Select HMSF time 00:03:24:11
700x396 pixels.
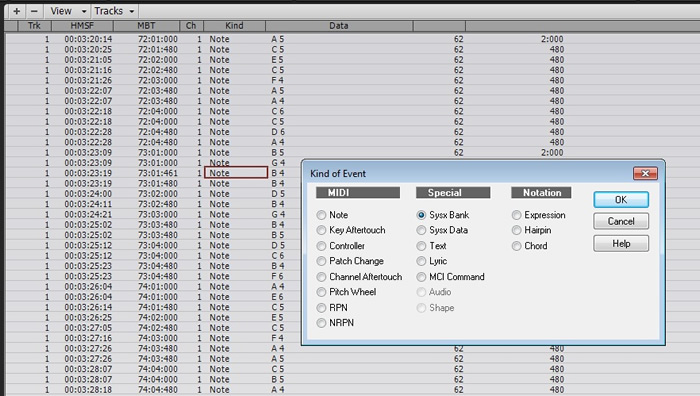(88, 204)
